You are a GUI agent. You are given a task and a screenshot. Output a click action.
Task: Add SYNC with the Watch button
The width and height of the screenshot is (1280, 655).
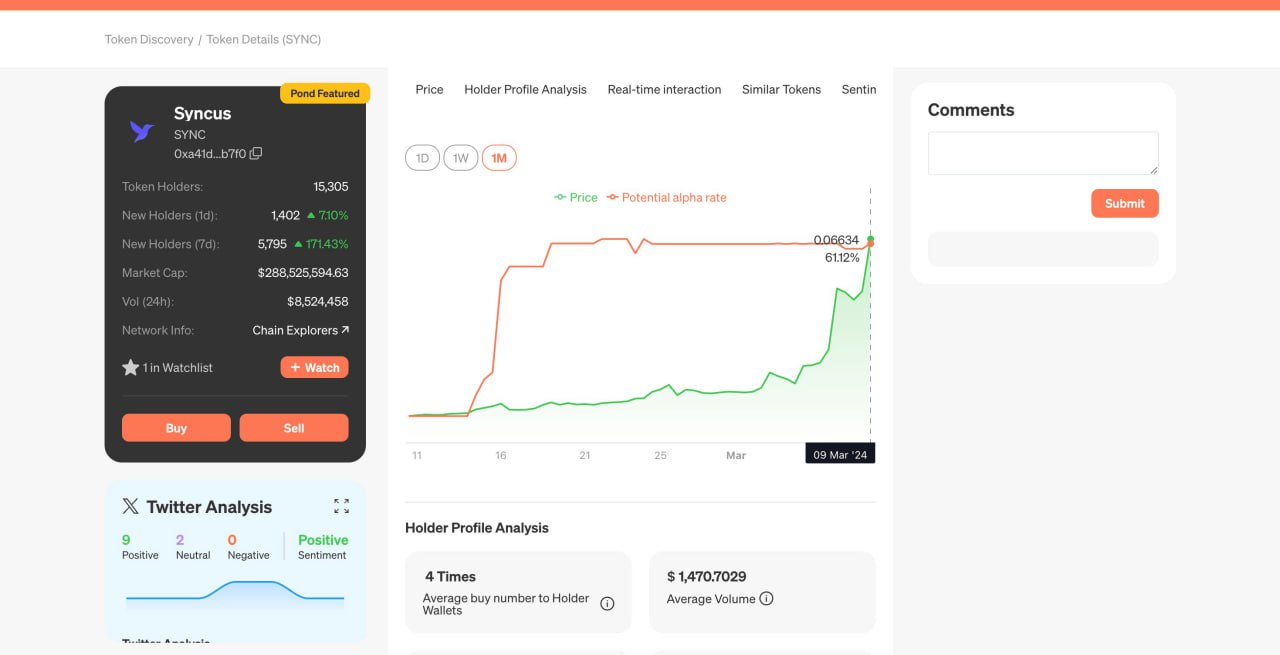coord(314,368)
